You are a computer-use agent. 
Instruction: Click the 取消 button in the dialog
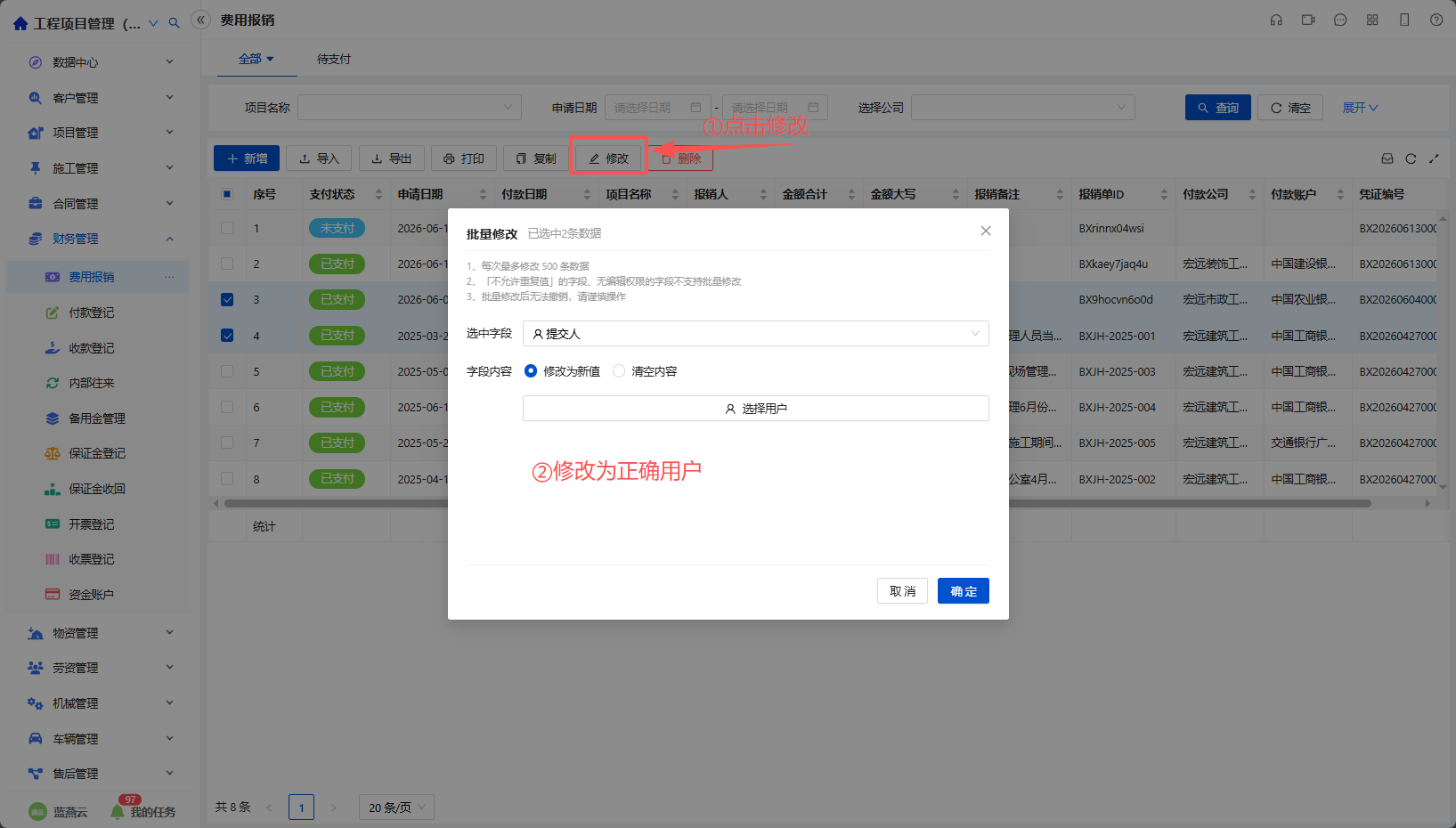(x=903, y=591)
